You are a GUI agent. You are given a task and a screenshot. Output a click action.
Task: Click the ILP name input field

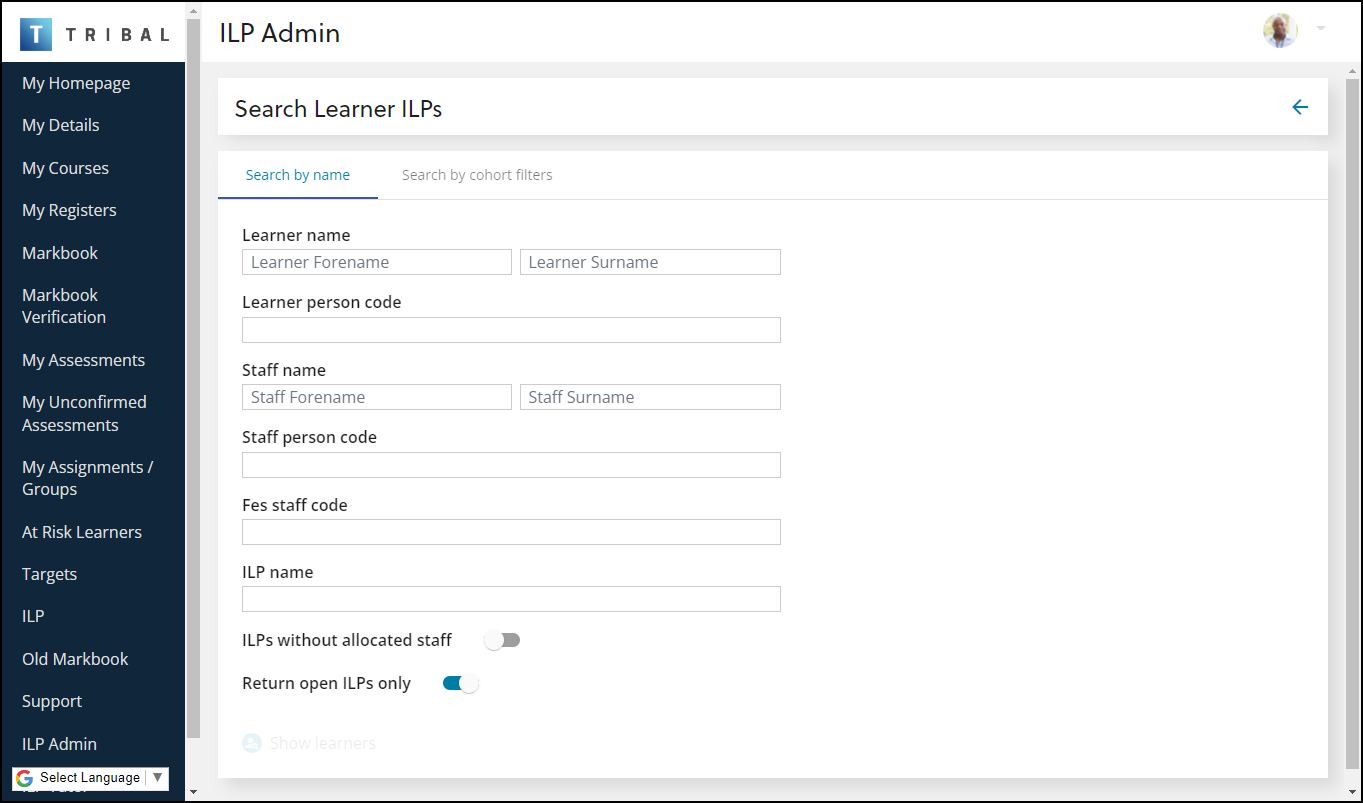[511, 598]
